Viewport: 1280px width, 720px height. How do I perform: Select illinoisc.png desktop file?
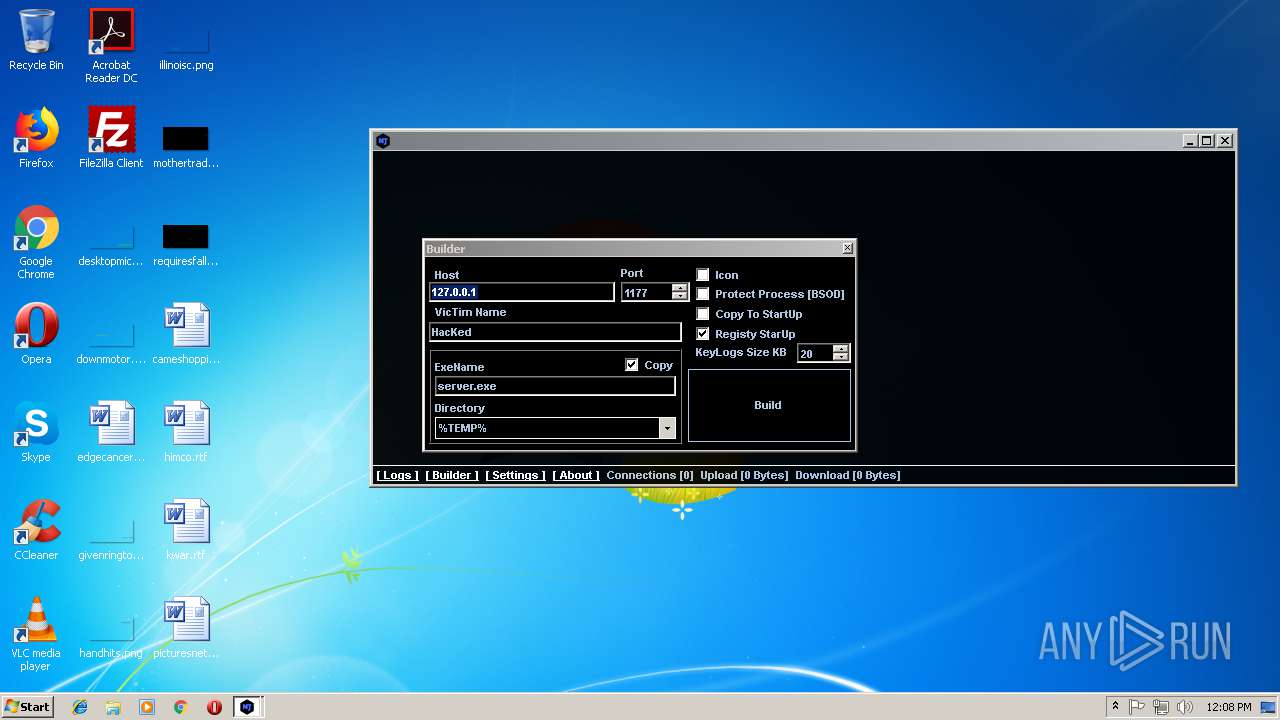coord(186,46)
